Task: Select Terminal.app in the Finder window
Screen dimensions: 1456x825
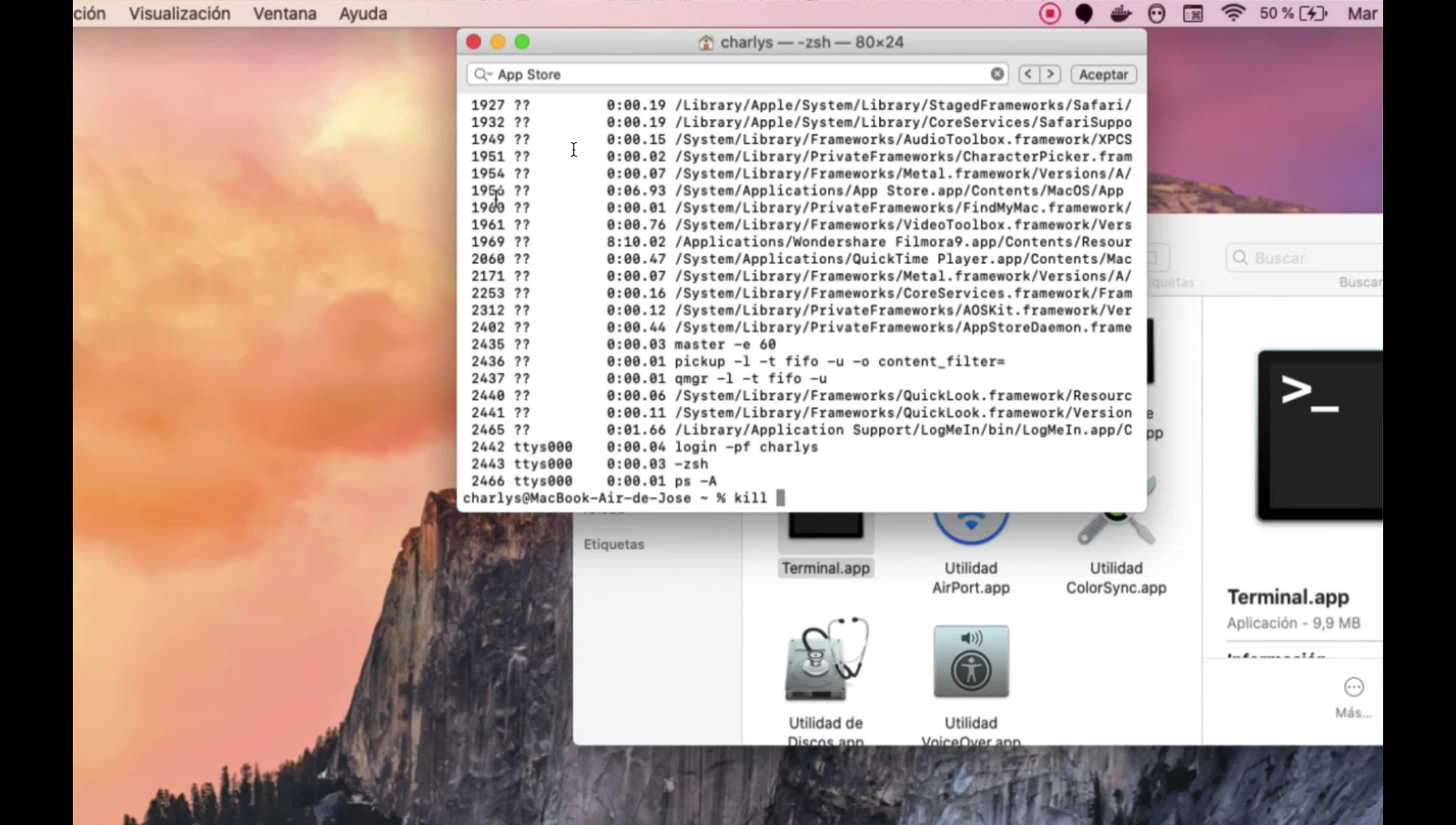Action: pos(826,568)
